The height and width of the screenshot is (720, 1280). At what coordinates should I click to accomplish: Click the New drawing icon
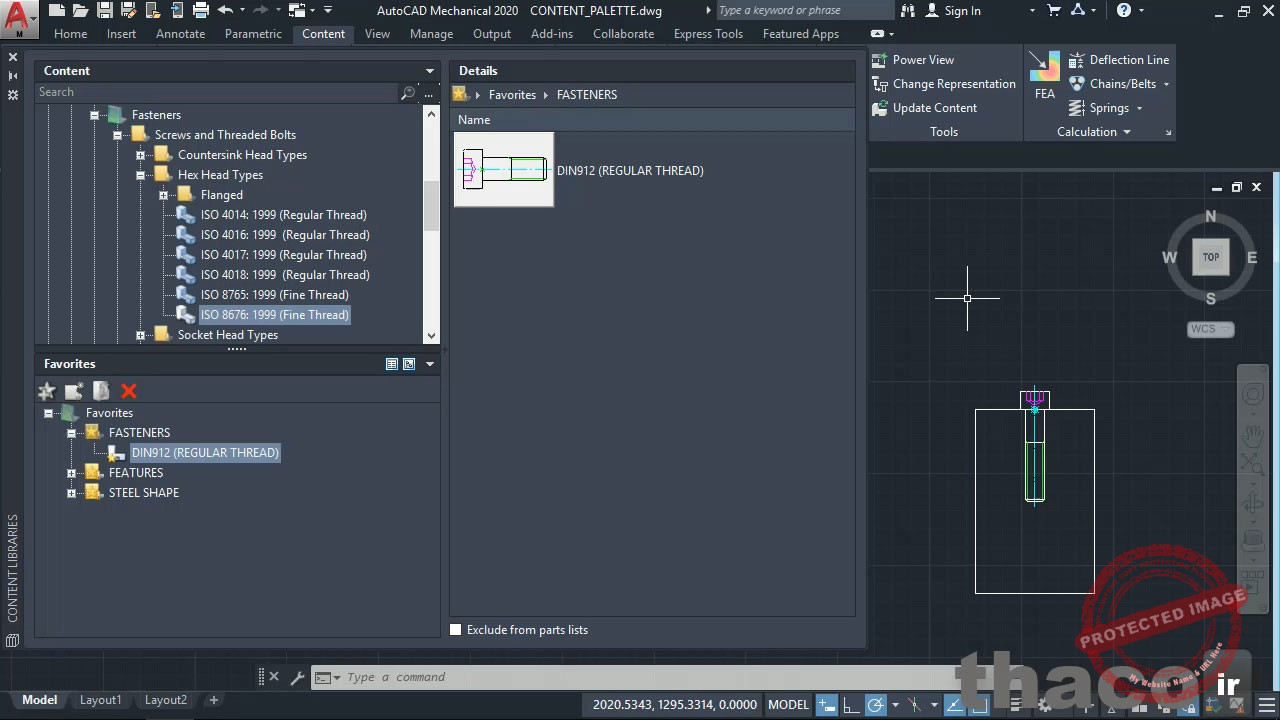coord(57,11)
